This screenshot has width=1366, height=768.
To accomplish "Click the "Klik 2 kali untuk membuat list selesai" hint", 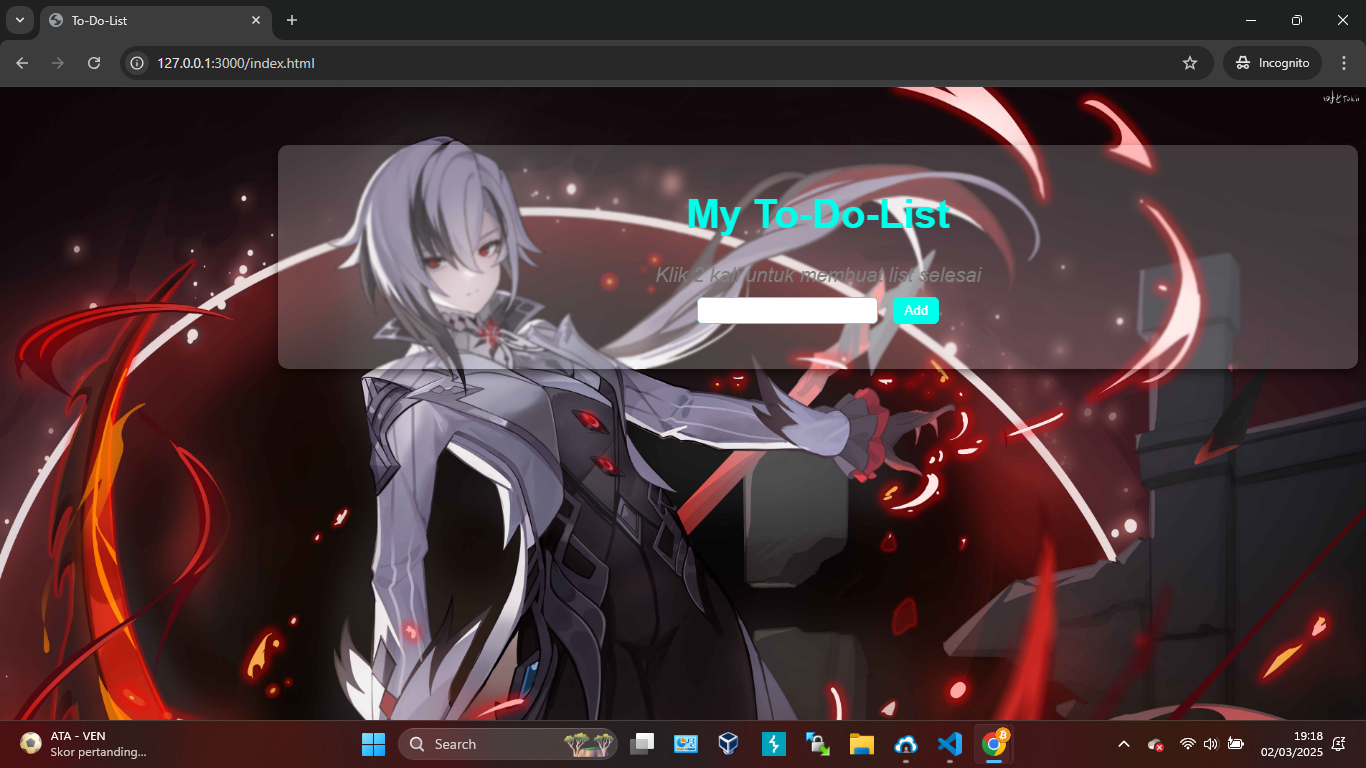I will tap(818, 275).
